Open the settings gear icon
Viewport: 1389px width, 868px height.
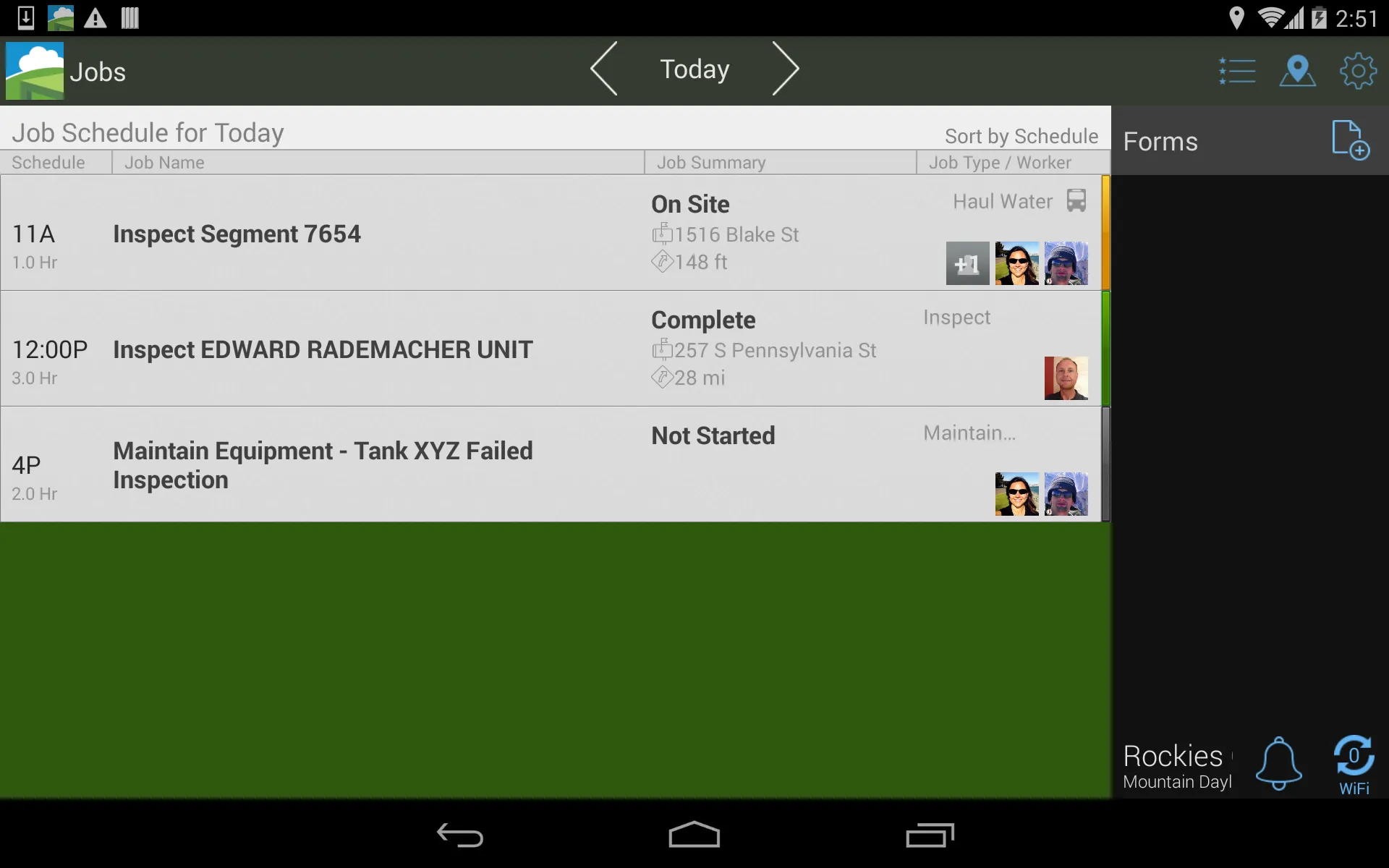[1358, 71]
